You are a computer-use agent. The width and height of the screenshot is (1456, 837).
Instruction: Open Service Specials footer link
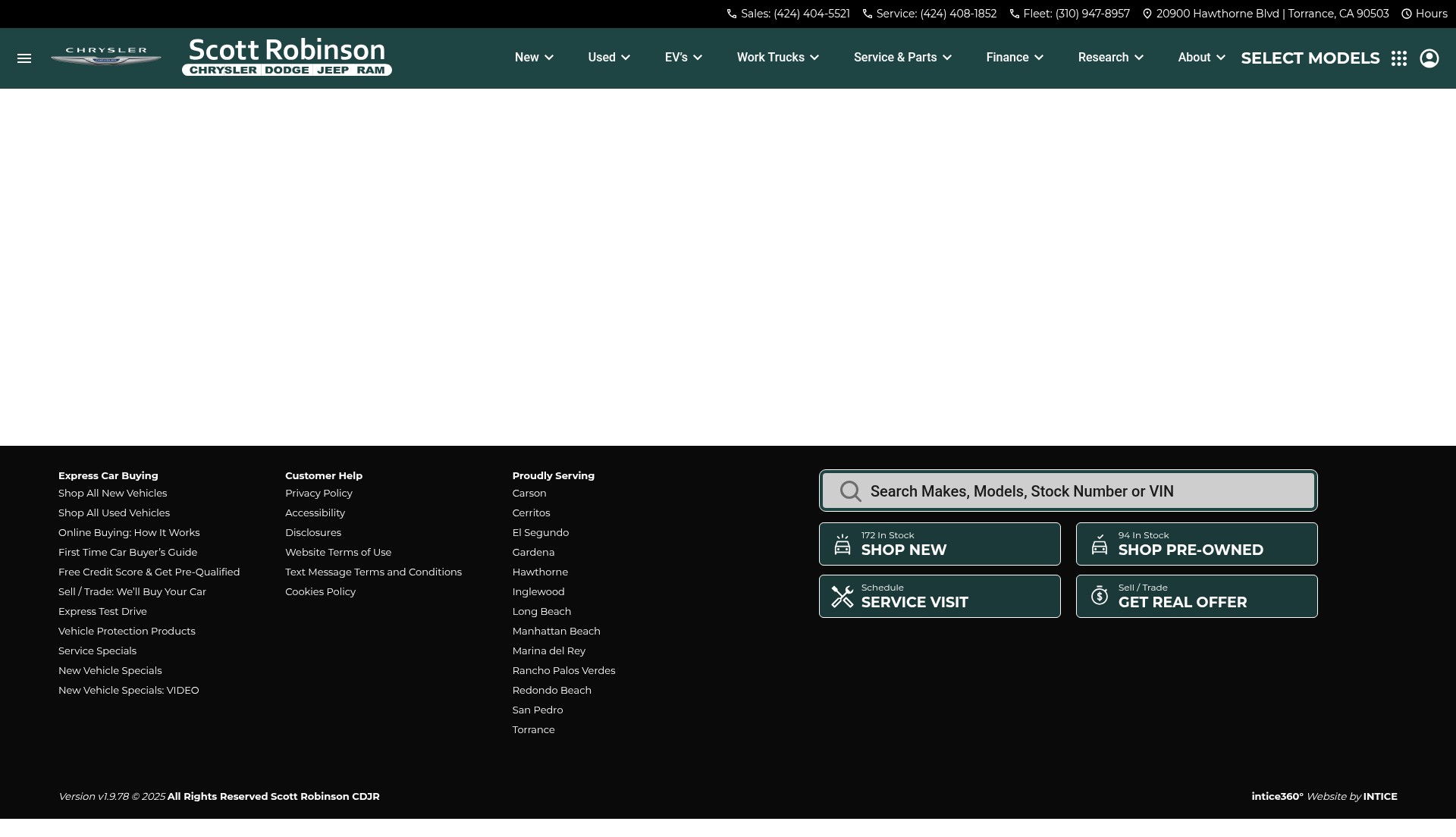(x=97, y=651)
